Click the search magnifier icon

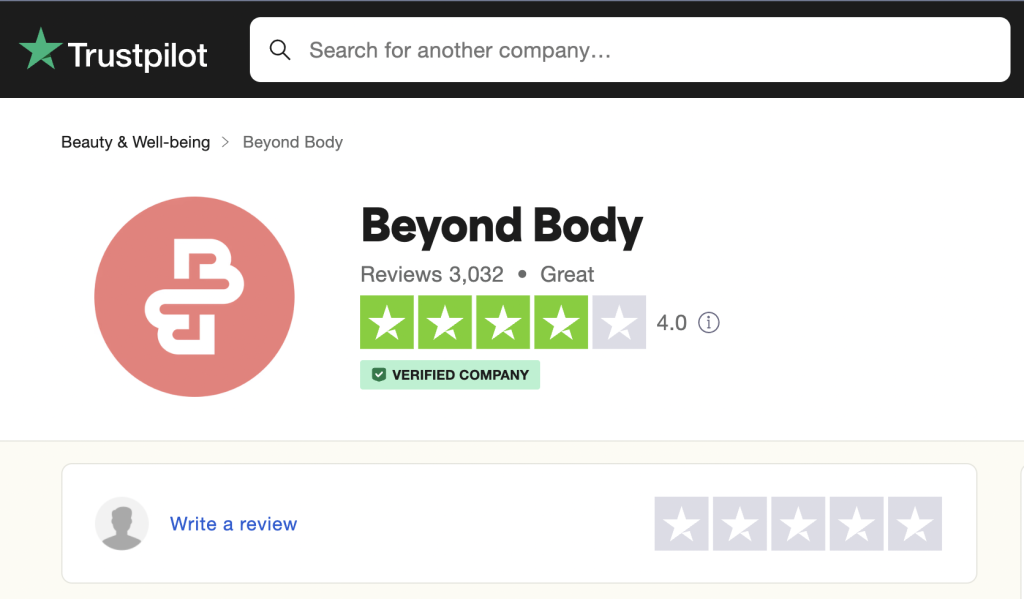tap(280, 50)
